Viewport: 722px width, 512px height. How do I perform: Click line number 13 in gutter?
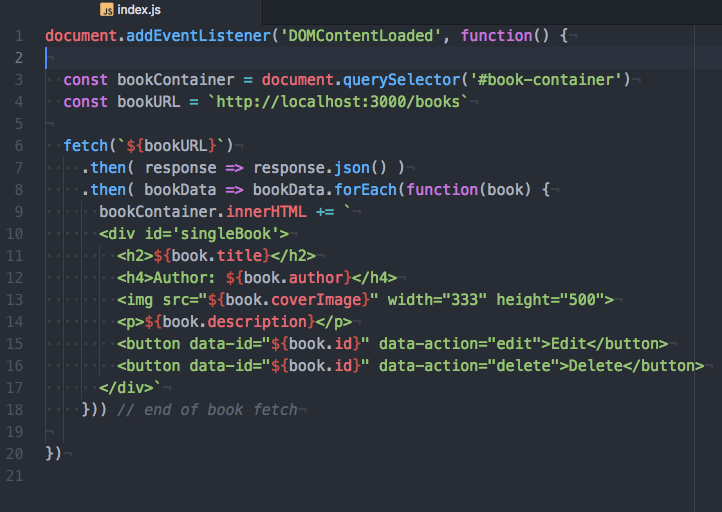tap(14, 300)
